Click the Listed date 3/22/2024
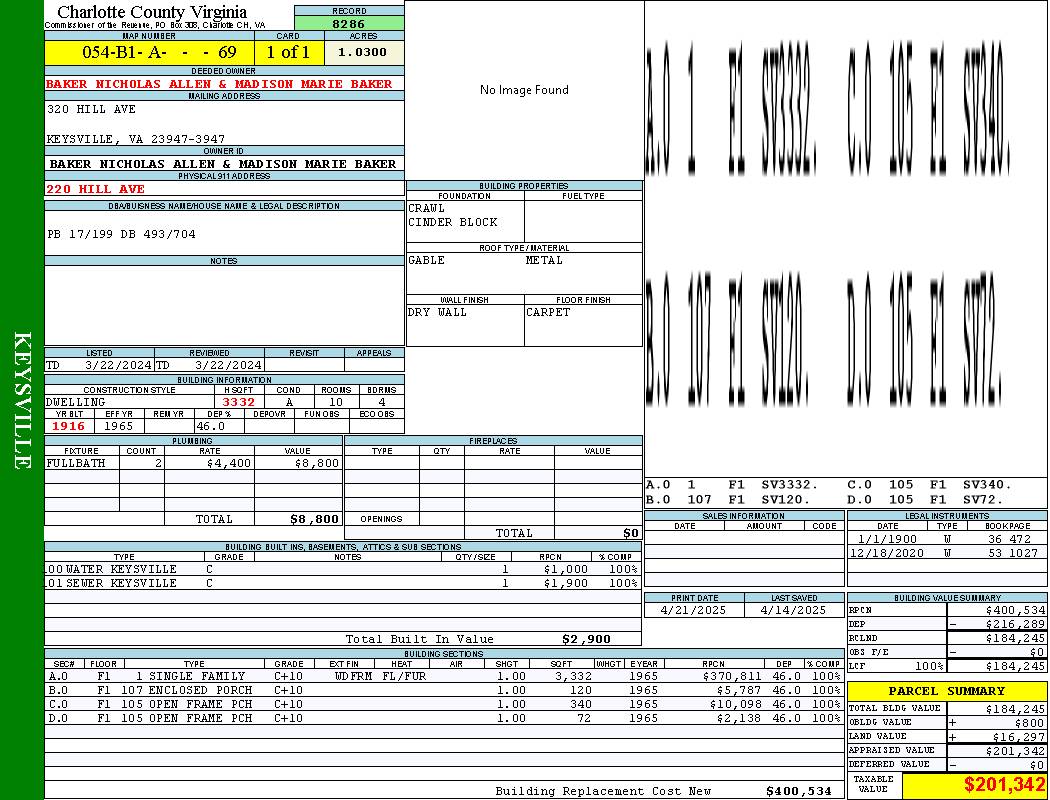This screenshot has height=800, width=1050. pos(118,366)
